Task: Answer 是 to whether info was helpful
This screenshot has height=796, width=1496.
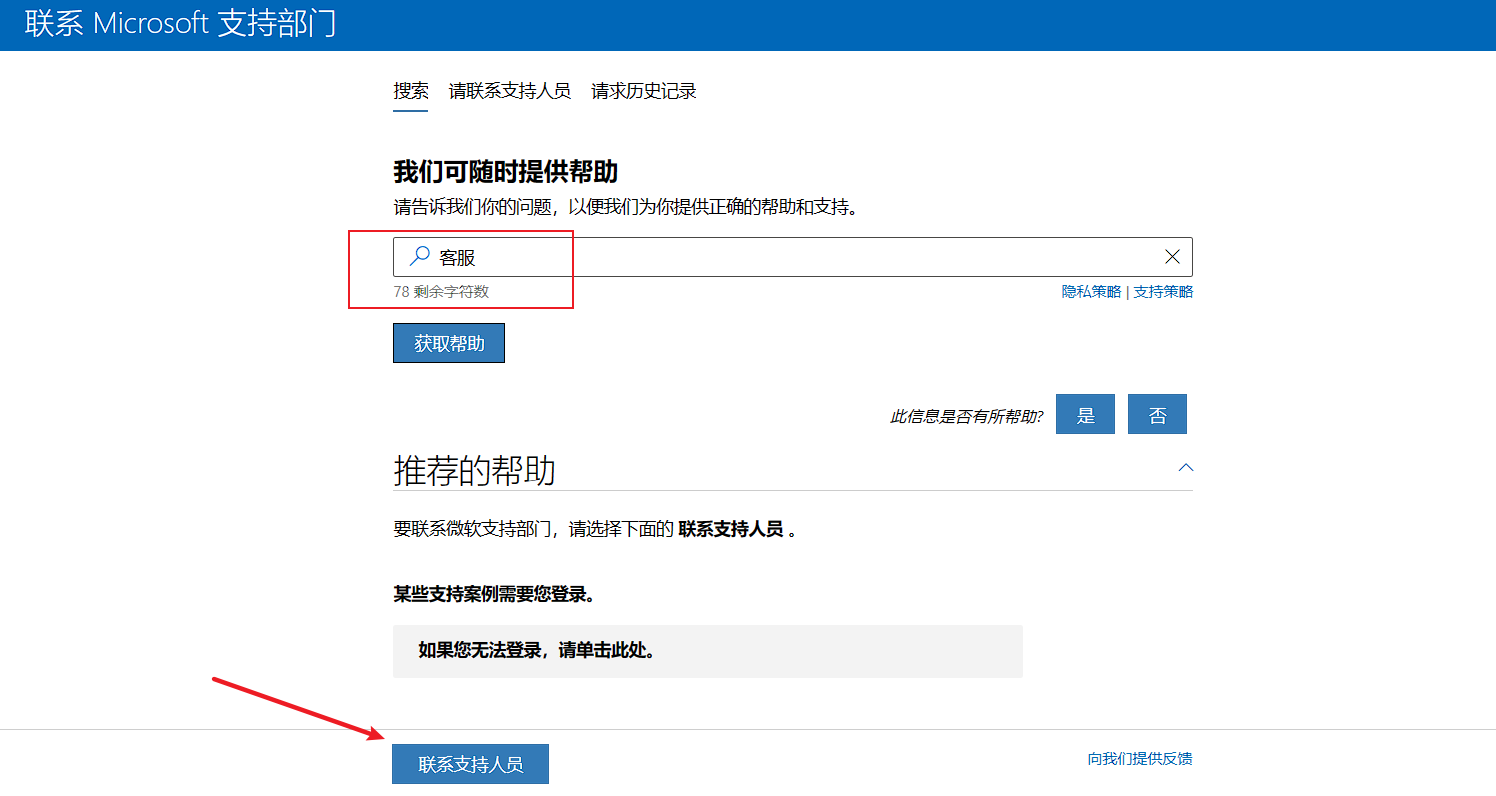Action: click(1086, 414)
